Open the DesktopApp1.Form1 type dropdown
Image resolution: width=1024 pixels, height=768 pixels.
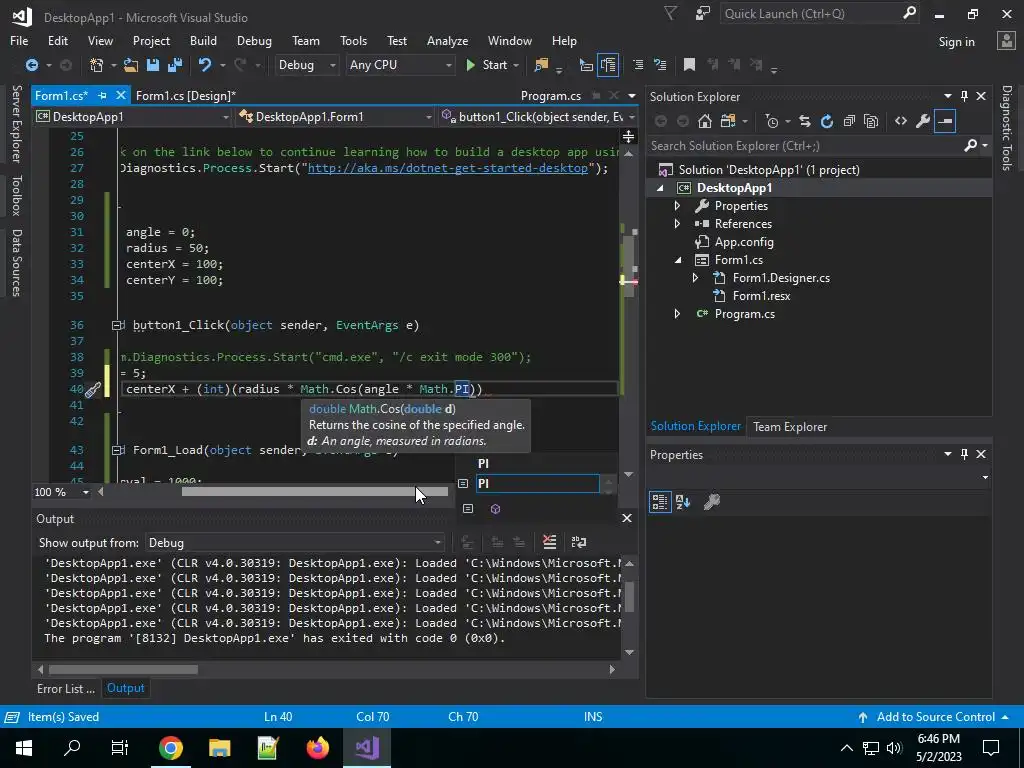pos(335,117)
